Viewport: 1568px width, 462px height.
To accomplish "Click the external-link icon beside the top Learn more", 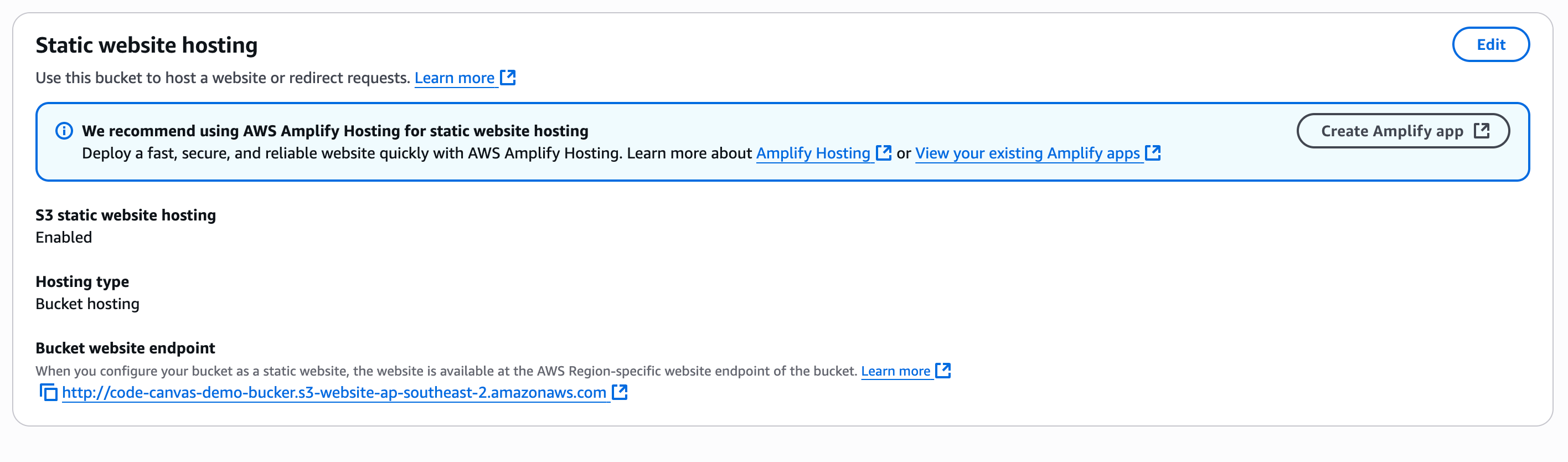I will pyautogui.click(x=508, y=78).
